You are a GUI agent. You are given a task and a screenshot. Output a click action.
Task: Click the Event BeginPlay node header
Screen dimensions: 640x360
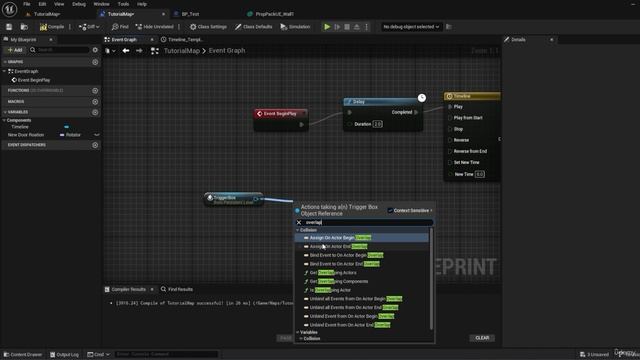click(x=280, y=113)
